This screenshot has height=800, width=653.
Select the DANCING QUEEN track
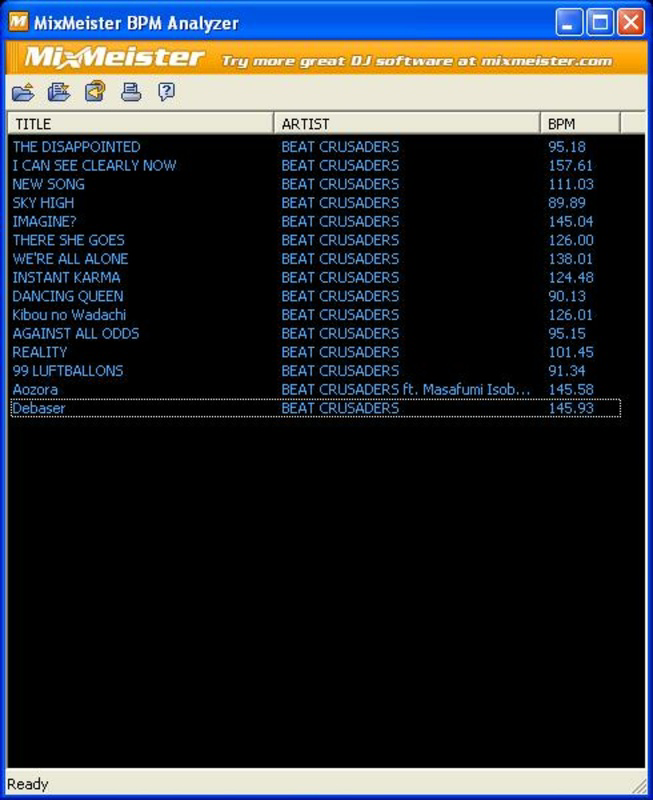[x=68, y=296]
